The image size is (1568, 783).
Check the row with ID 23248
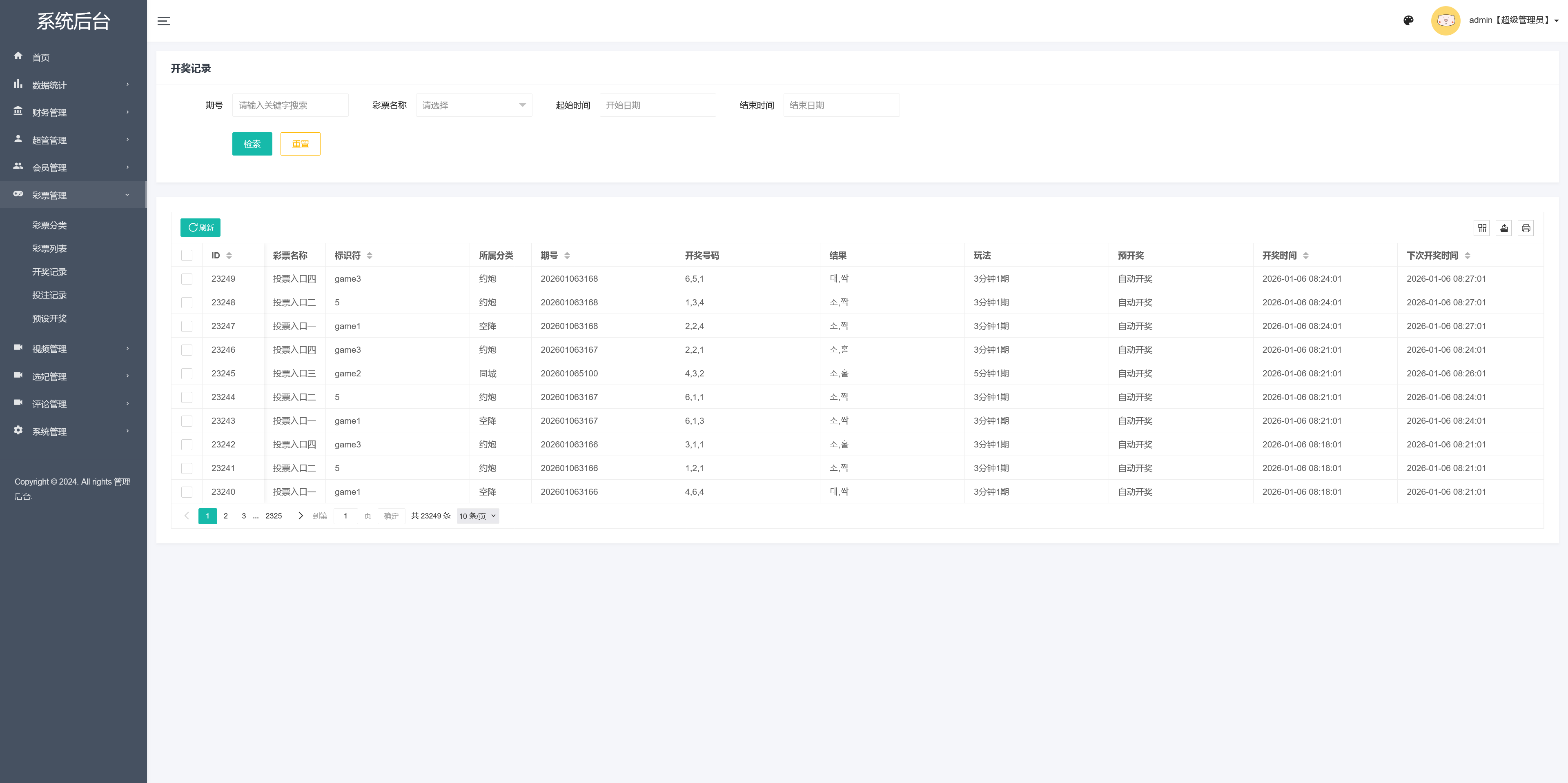(187, 303)
